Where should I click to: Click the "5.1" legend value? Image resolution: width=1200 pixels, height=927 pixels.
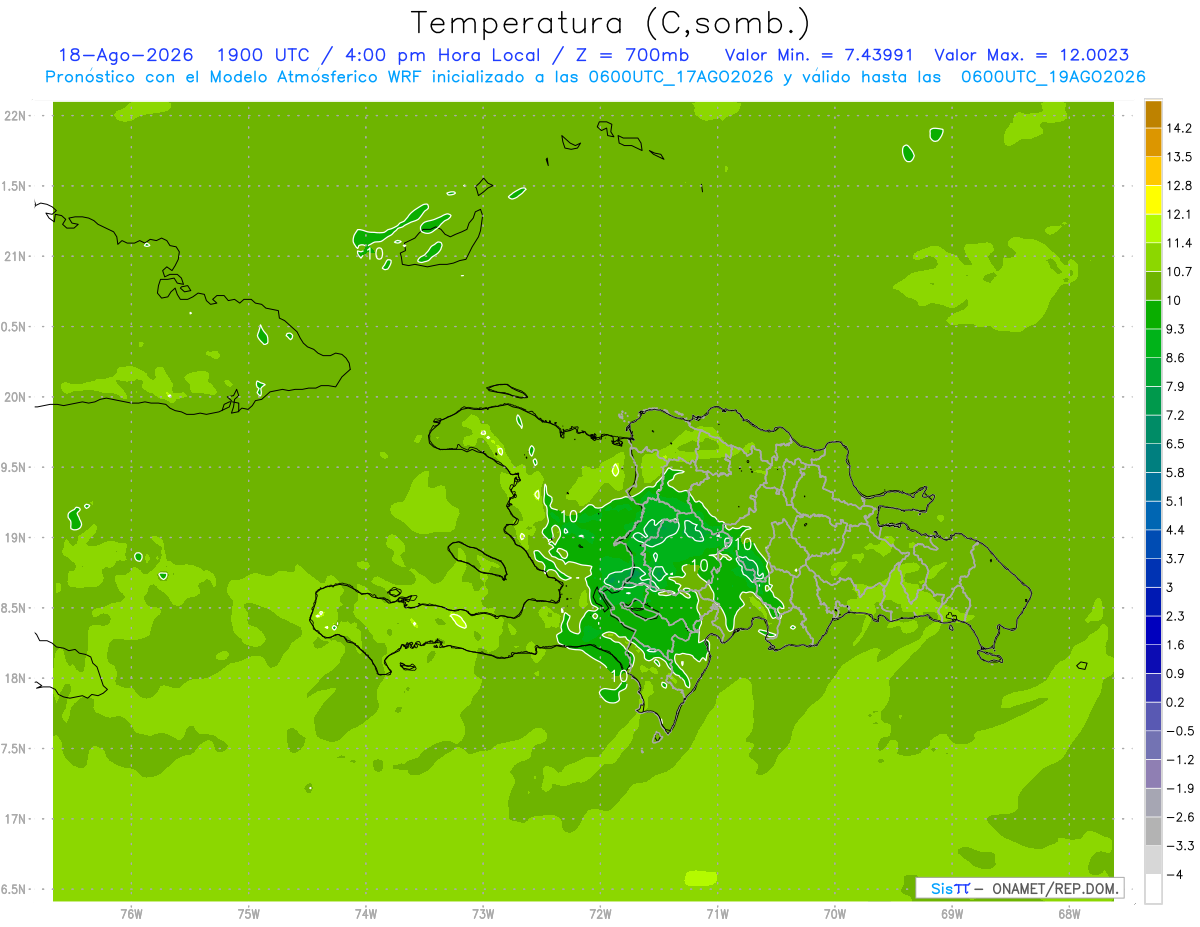pyautogui.click(x=1176, y=501)
